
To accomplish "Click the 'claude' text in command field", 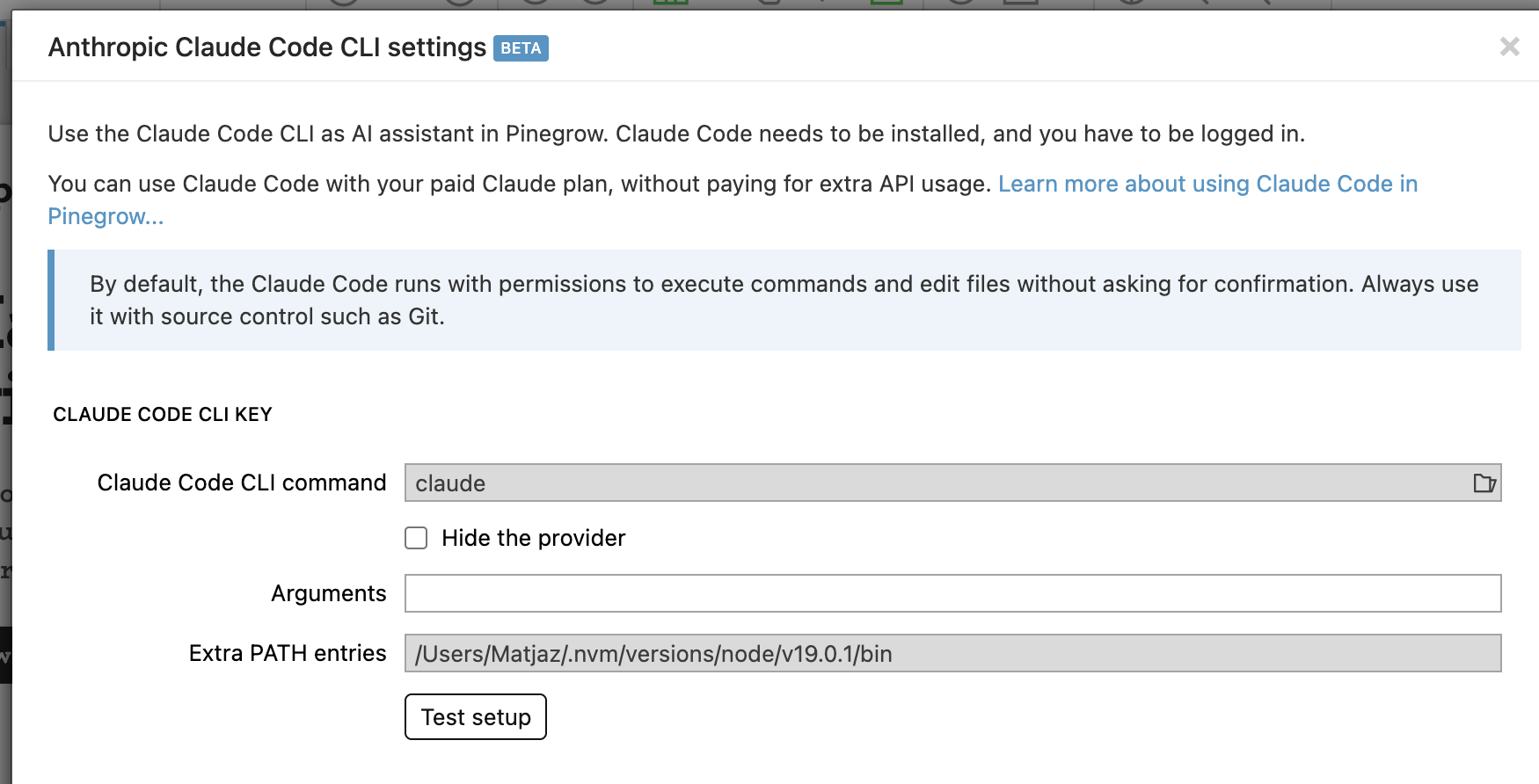I will click(x=450, y=483).
